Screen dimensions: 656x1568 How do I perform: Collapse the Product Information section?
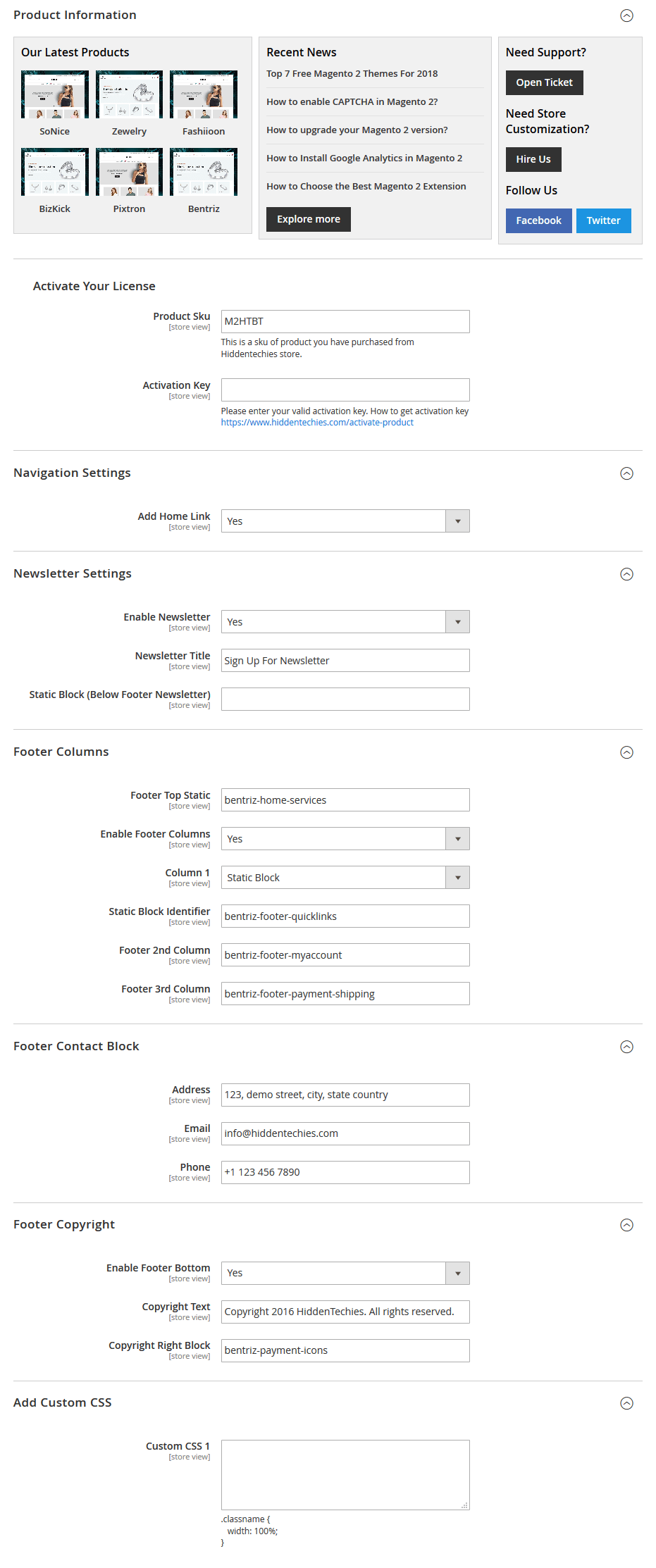coord(626,15)
